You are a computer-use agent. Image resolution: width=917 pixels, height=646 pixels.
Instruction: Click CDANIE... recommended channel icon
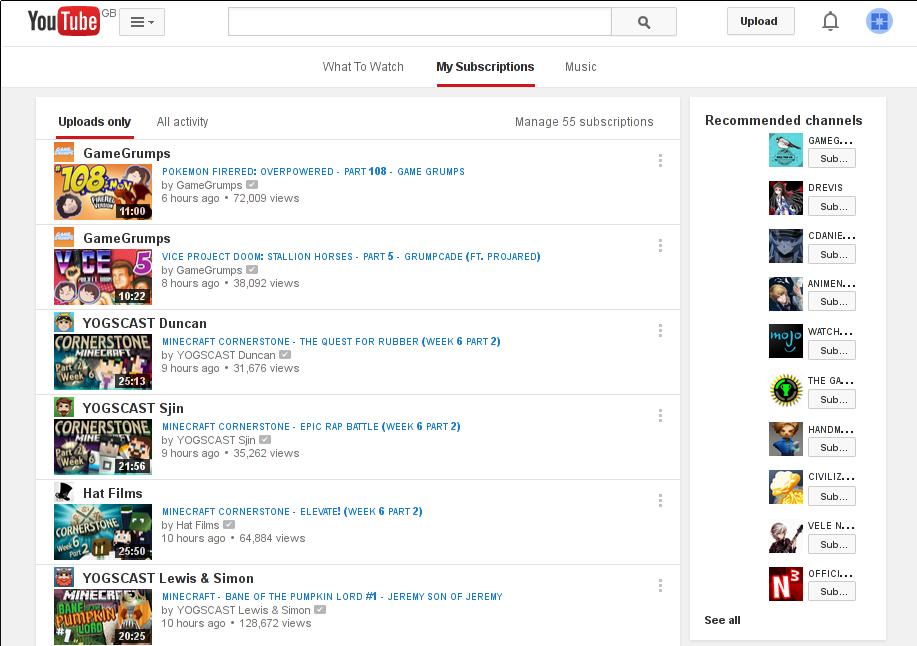[x=785, y=246]
